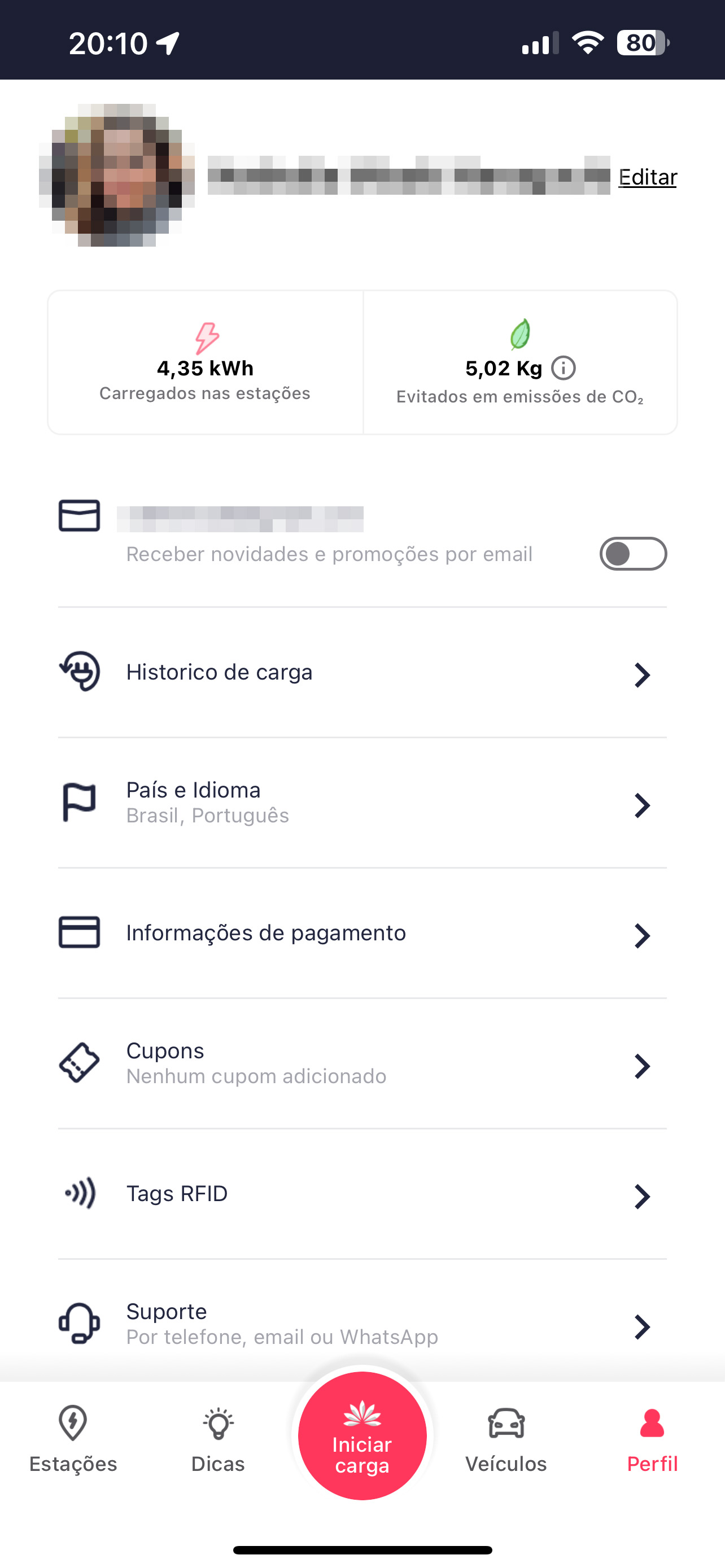
Task: Tap the Informações de pagamento card icon
Action: (x=79, y=932)
